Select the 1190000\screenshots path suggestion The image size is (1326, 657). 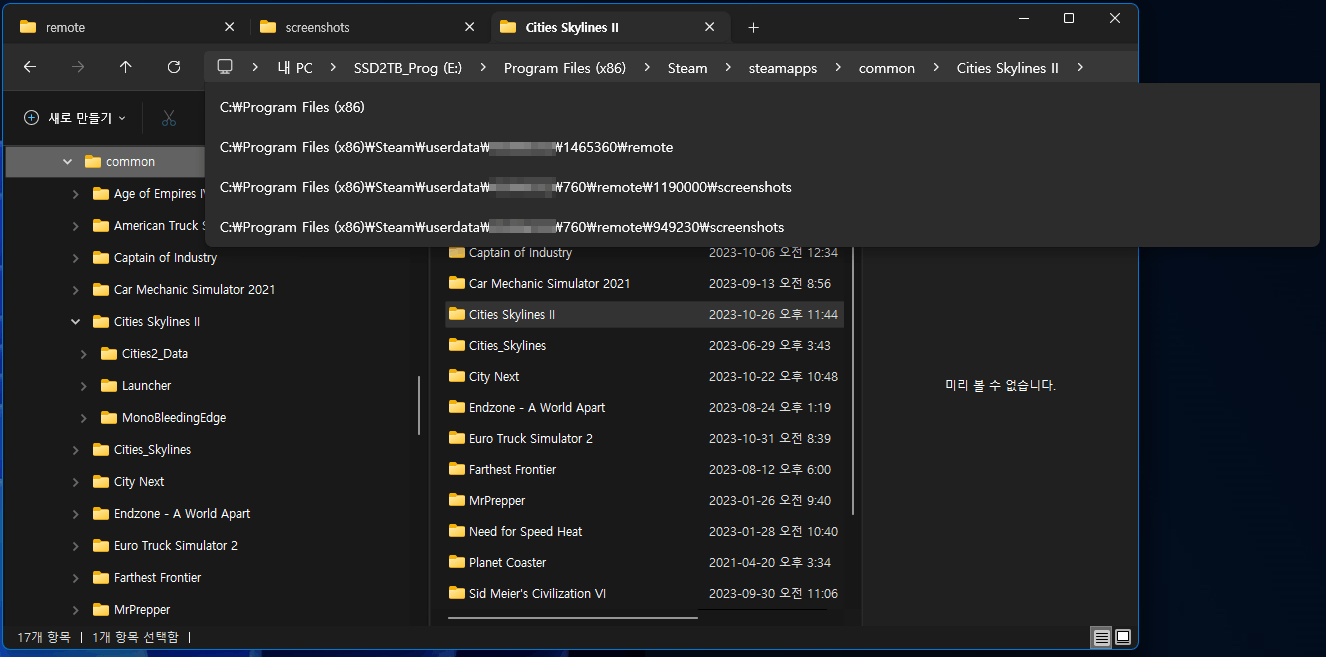[762, 187]
